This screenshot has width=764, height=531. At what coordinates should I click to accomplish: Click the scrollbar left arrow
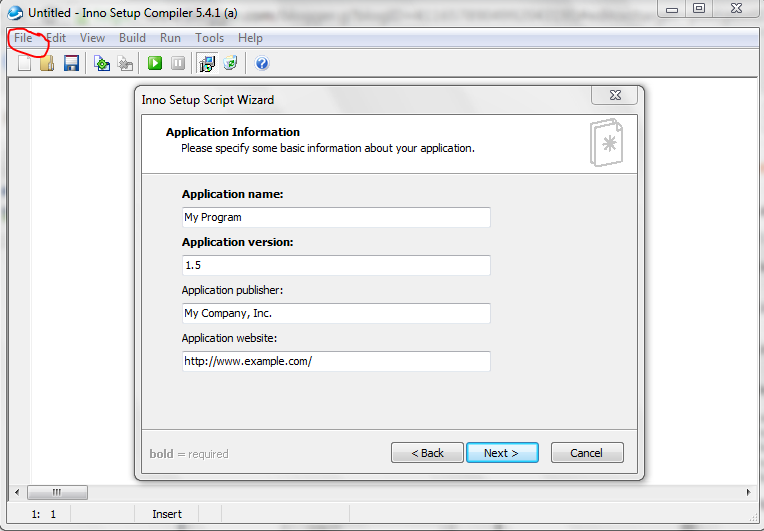pos(17,493)
